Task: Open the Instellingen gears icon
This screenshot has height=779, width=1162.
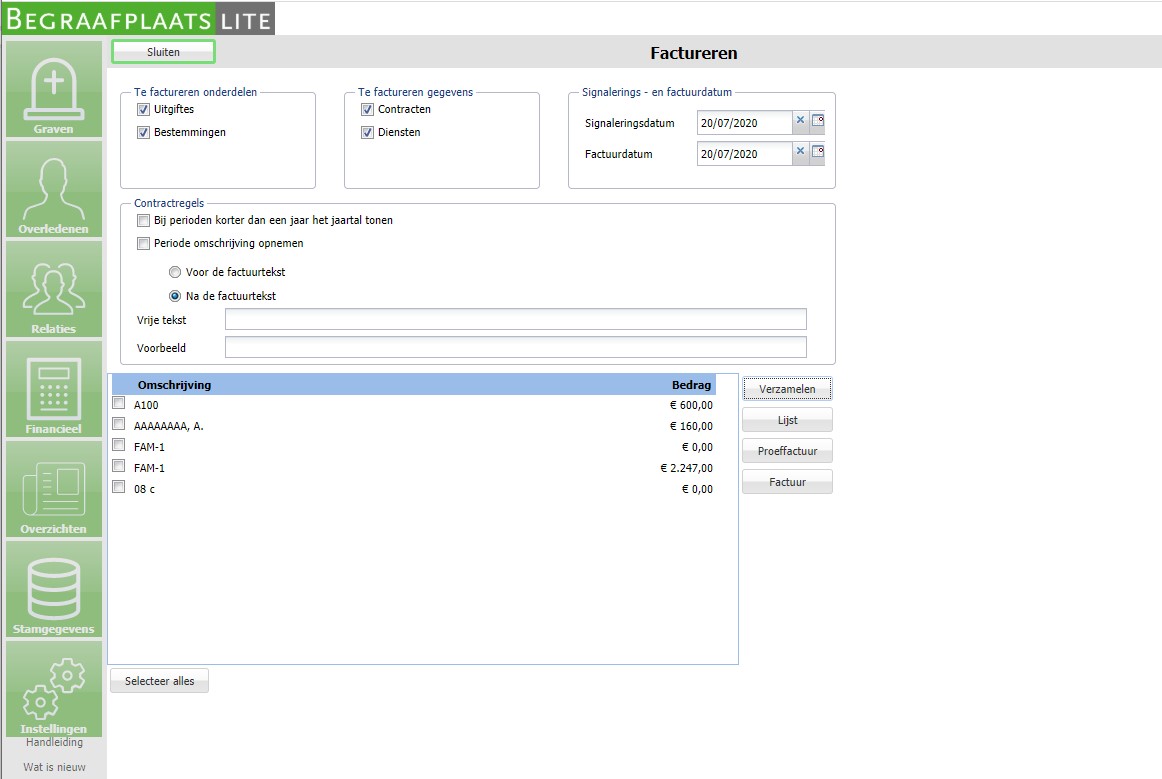Action: tap(53, 689)
